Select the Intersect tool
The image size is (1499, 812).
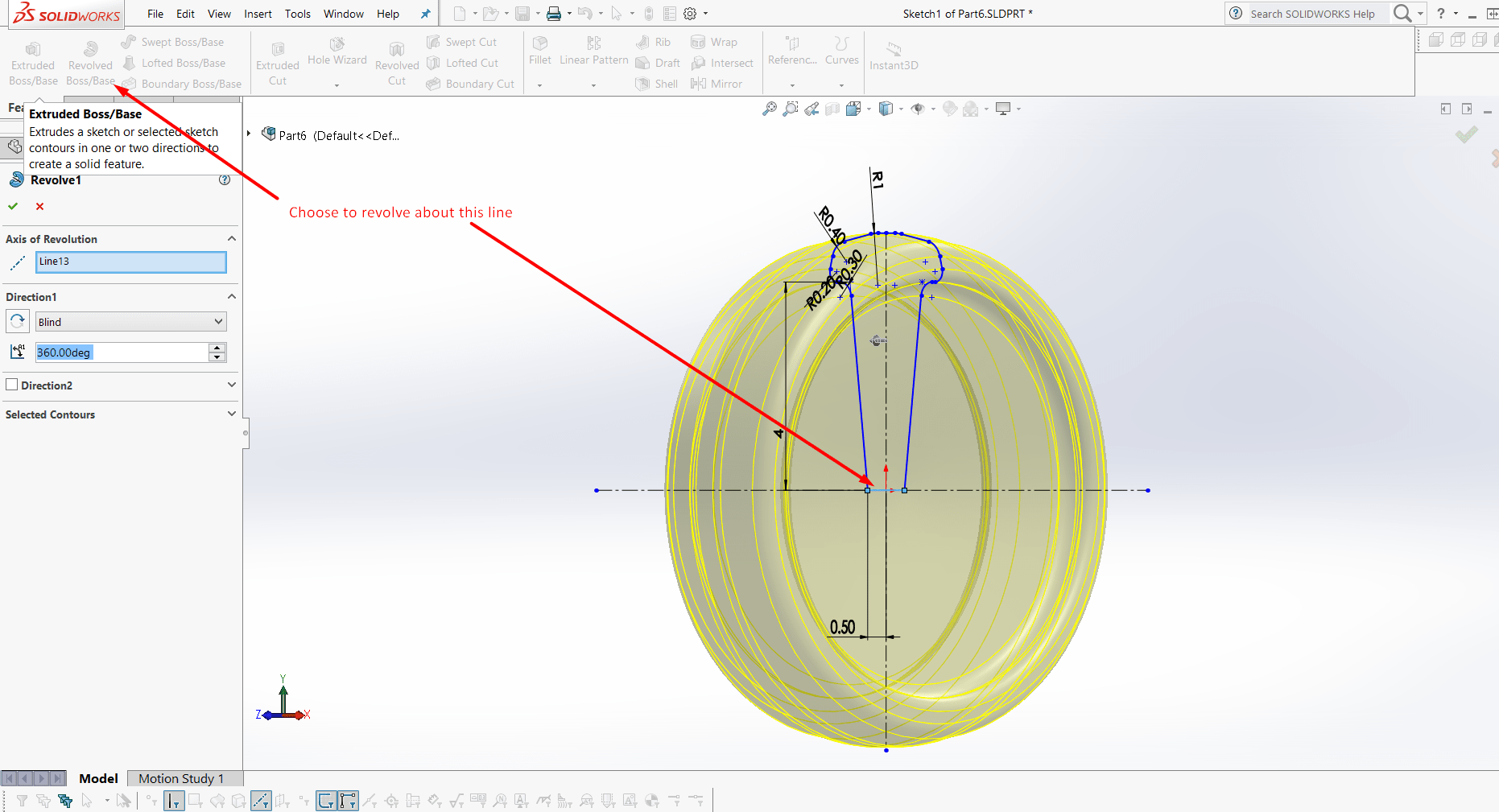[x=722, y=63]
